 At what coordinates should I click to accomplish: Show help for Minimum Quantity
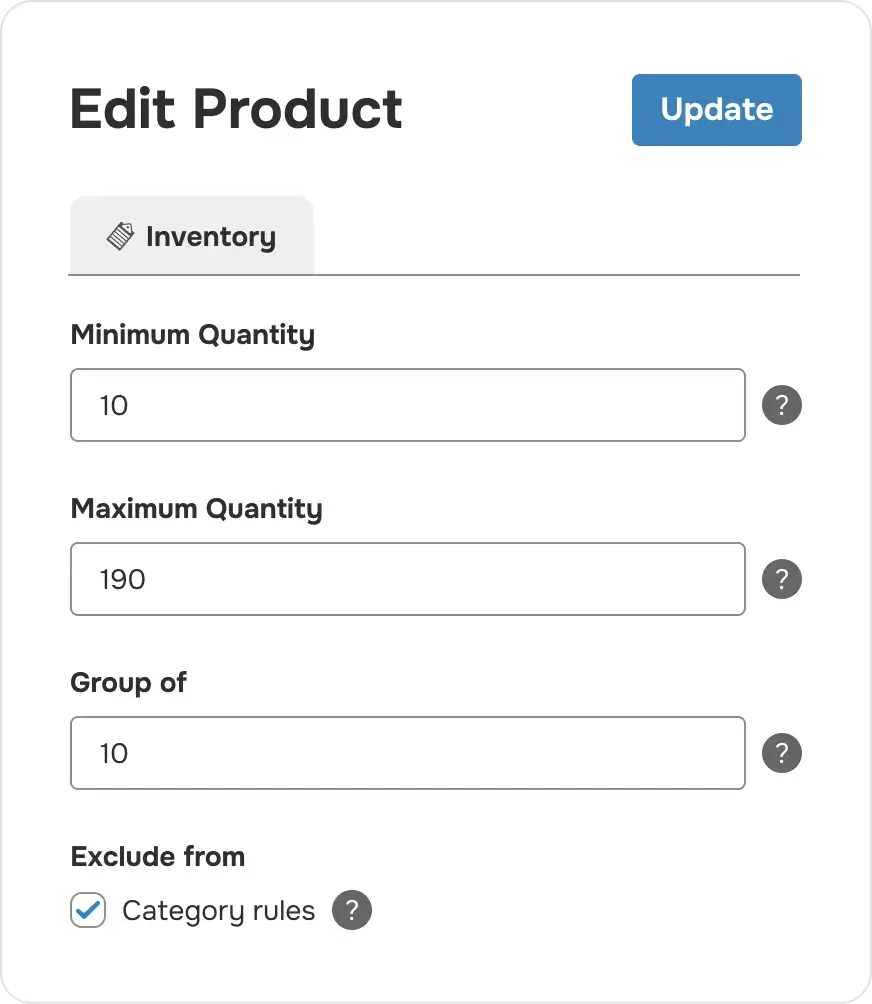tap(782, 406)
